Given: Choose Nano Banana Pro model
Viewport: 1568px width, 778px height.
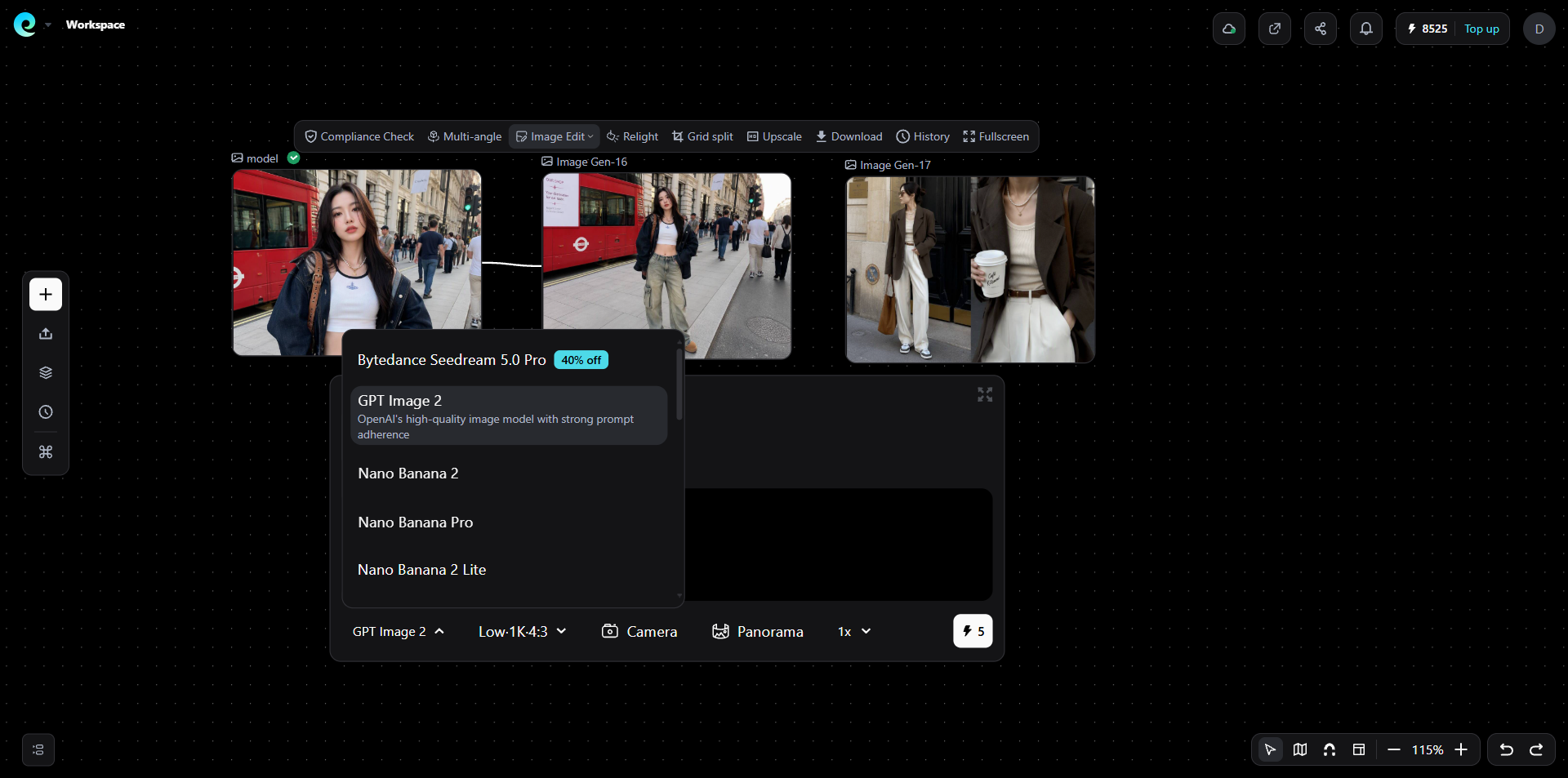Looking at the screenshot, I should tap(509, 522).
